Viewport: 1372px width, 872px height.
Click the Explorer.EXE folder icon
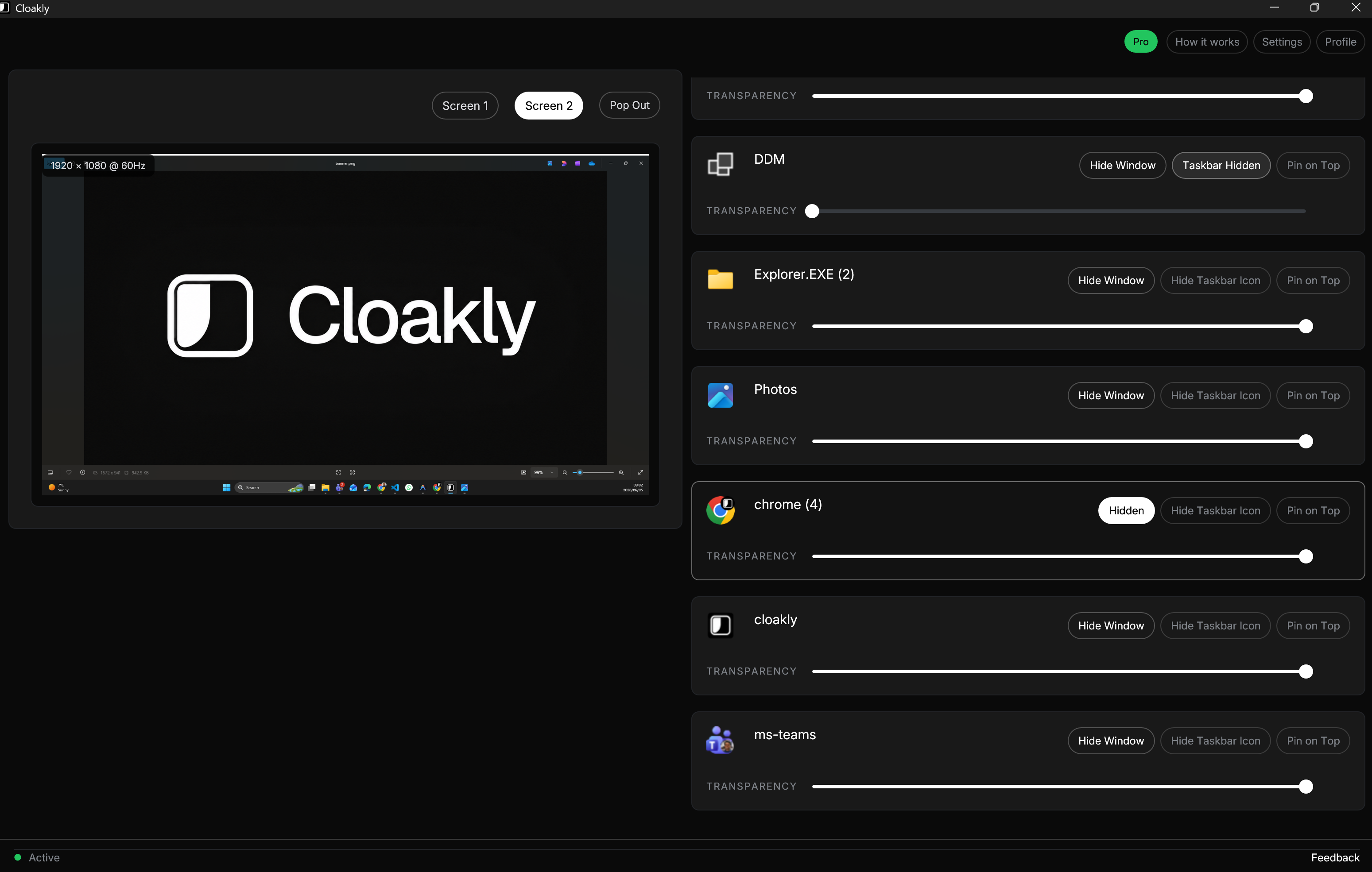[x=720, y=280]
